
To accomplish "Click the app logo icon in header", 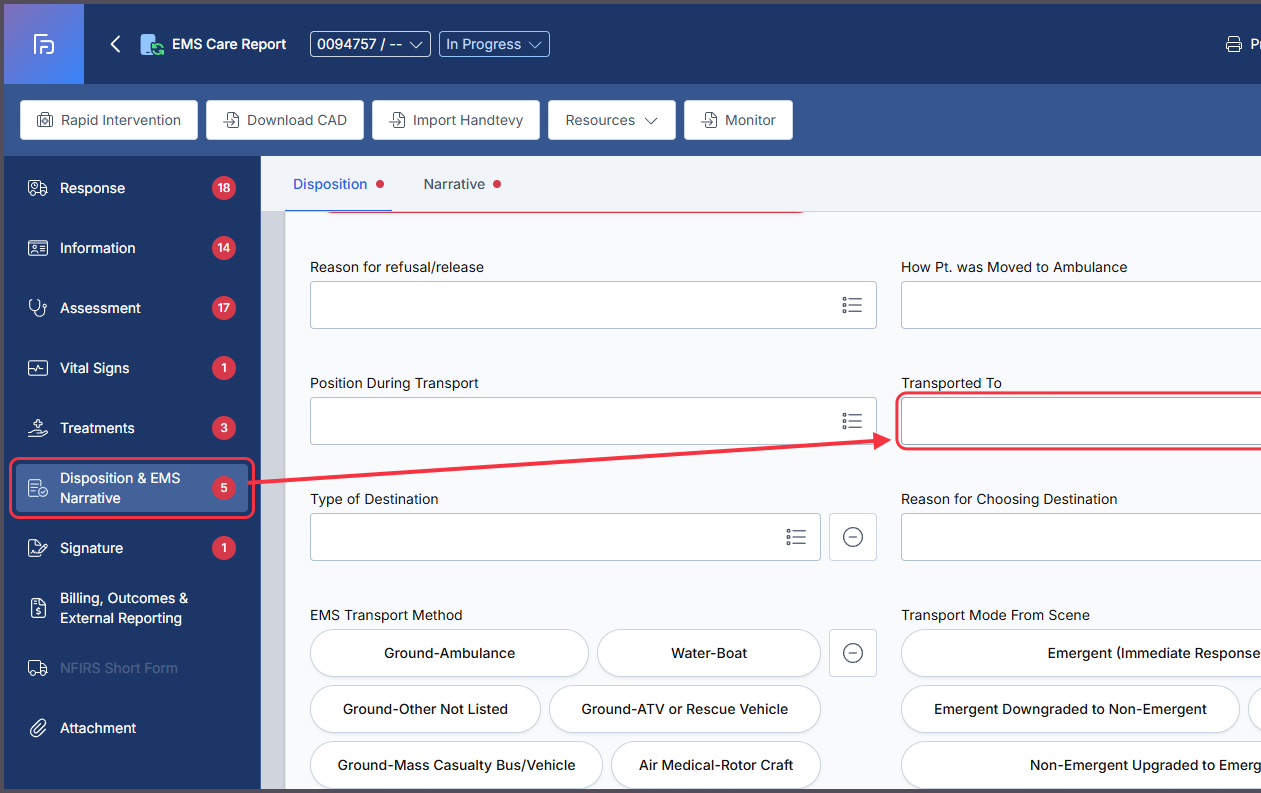I will [43, 44].
